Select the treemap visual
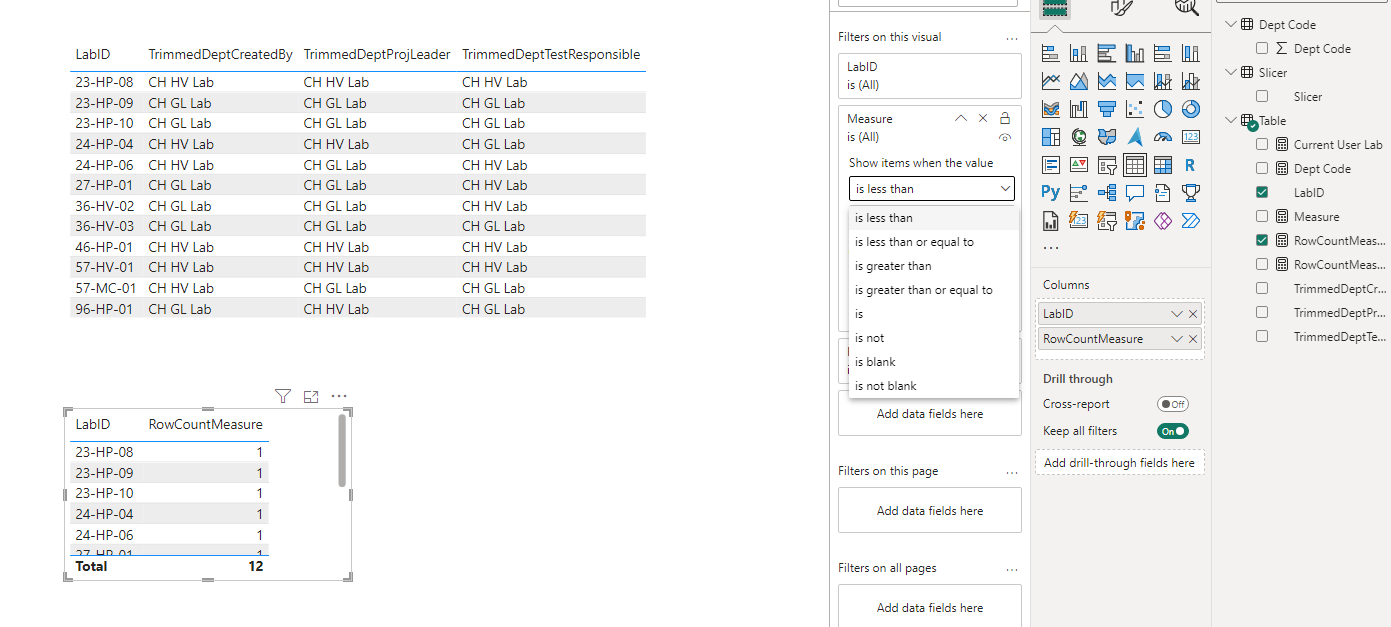The height and width of the screenshot is (627, 1391). coord(1051,137)
